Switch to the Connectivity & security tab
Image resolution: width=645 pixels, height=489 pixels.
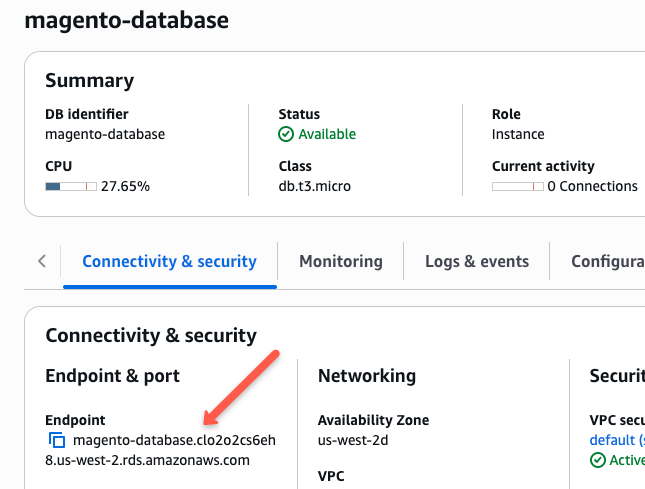[169, 262]
